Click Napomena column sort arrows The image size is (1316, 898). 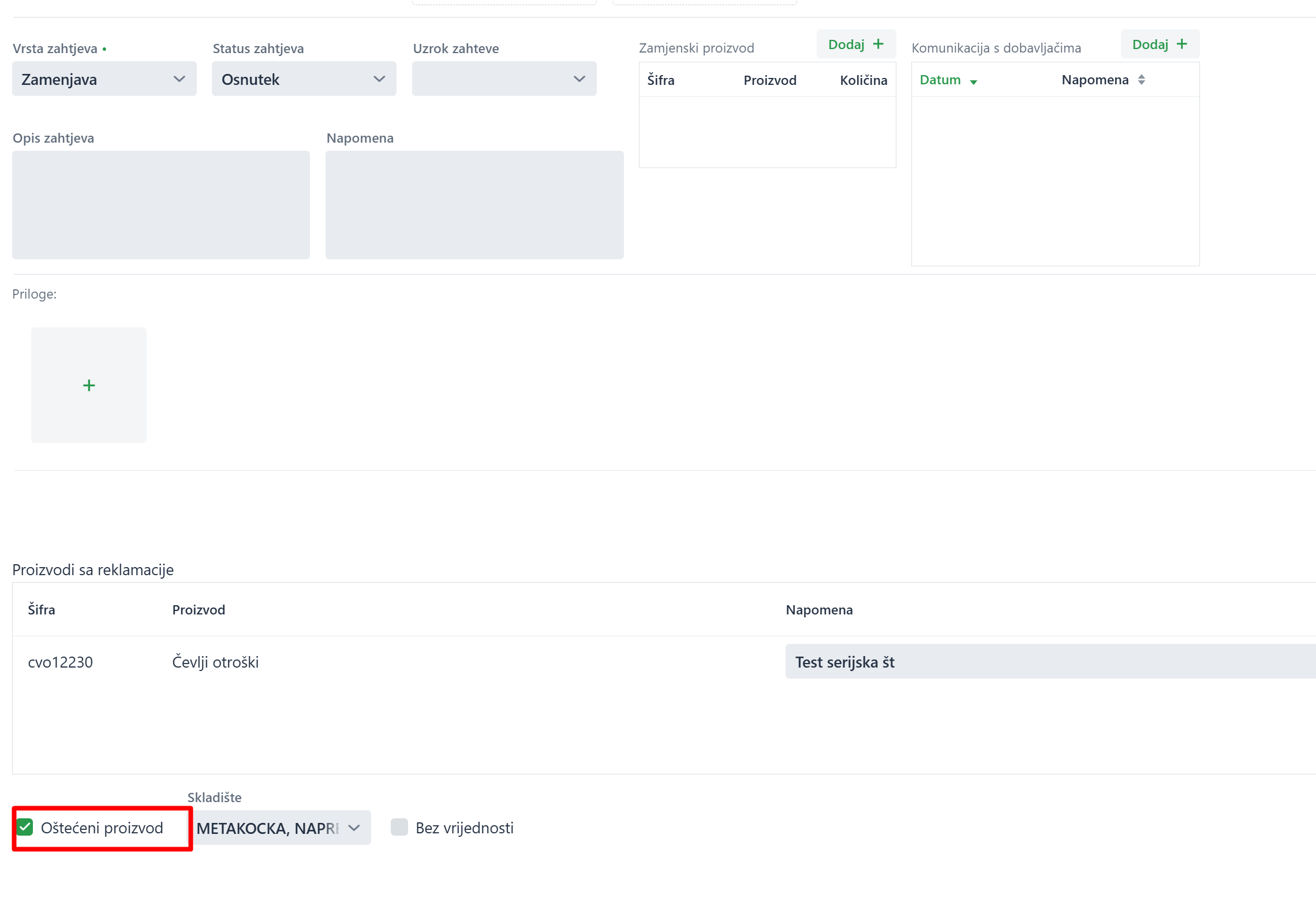tap(1141, 80)
